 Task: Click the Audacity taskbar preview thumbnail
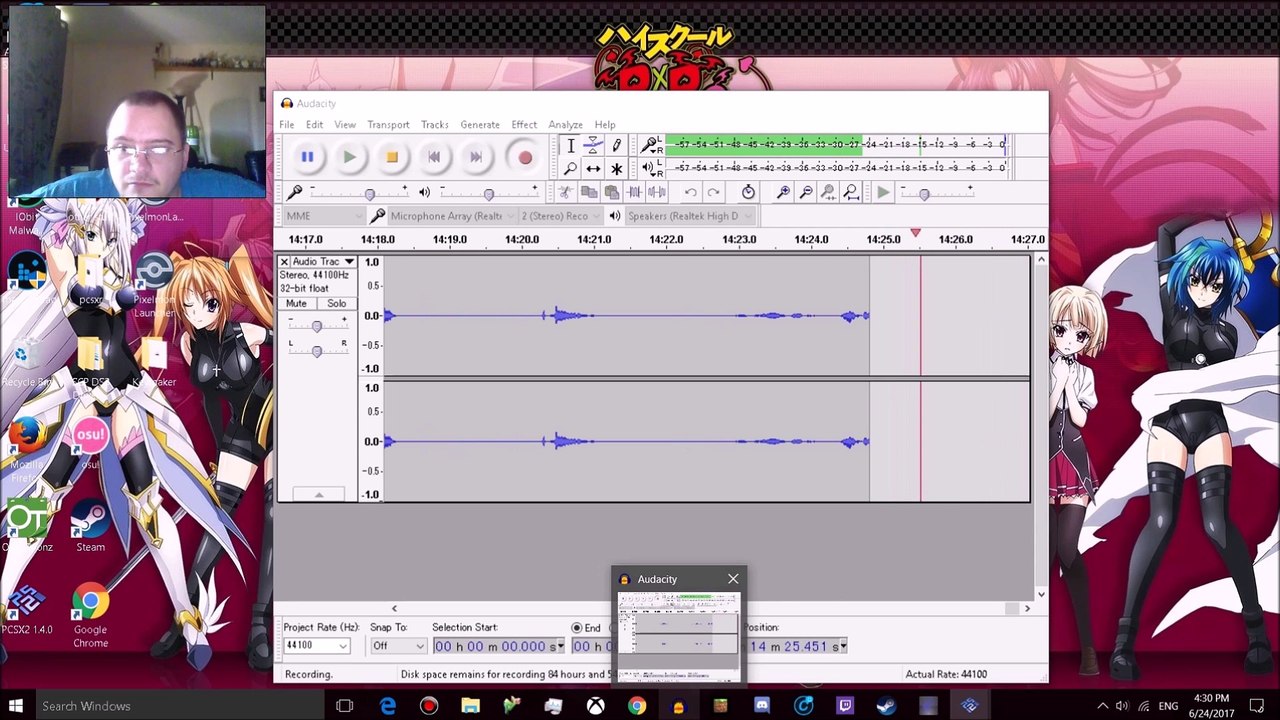pos(679,636)
